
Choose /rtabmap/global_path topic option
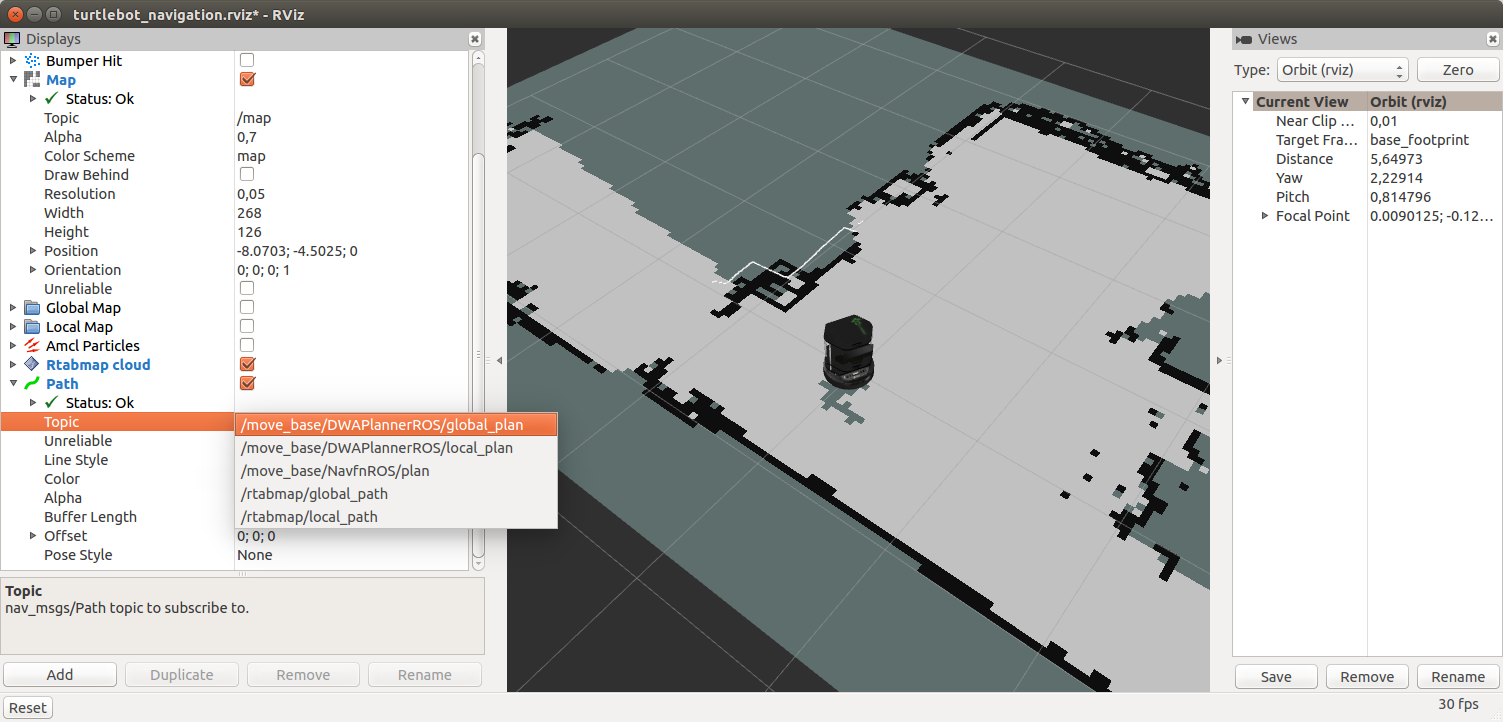(x=314, y=494)
